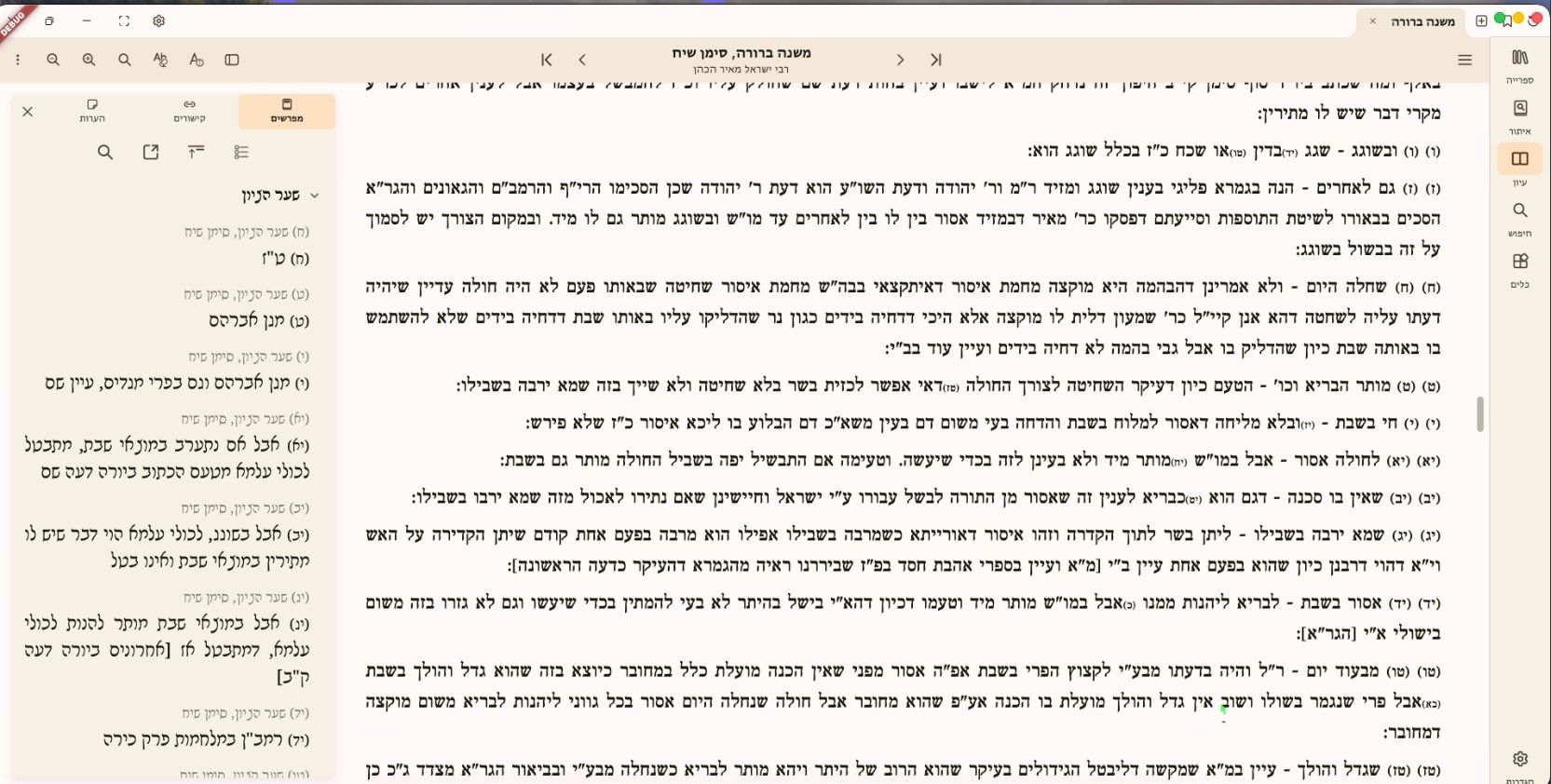Click the A font info icon
The height and width of the screenshot is (784, 1551).
[x=196, y=60]
